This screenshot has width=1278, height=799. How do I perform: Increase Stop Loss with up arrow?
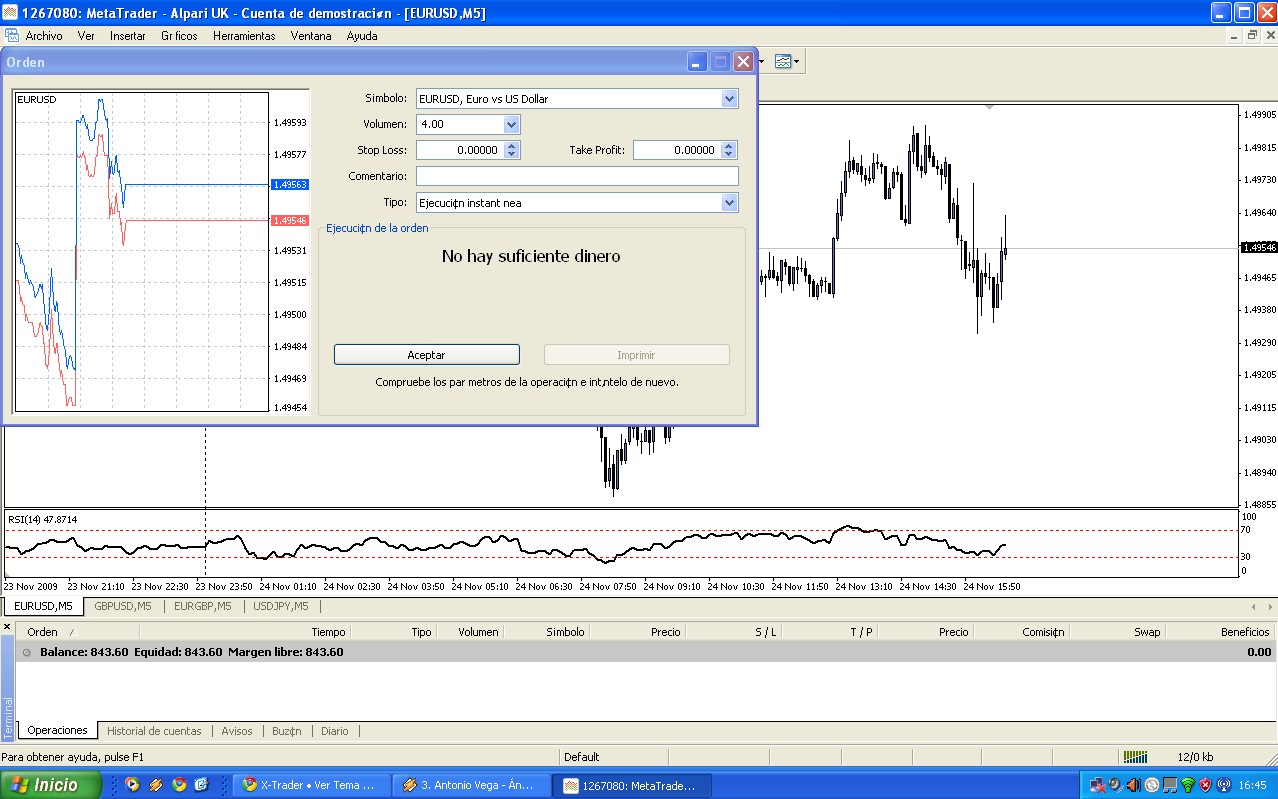point(512,146)
